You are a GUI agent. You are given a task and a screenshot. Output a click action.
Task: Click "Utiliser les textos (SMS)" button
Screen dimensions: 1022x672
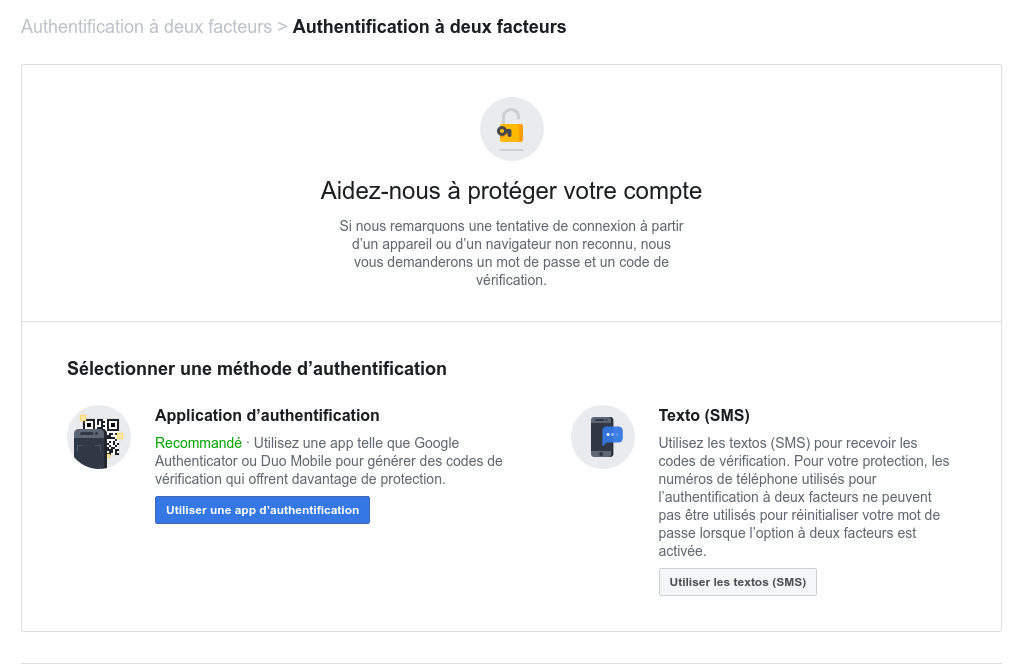coord(738,582)
